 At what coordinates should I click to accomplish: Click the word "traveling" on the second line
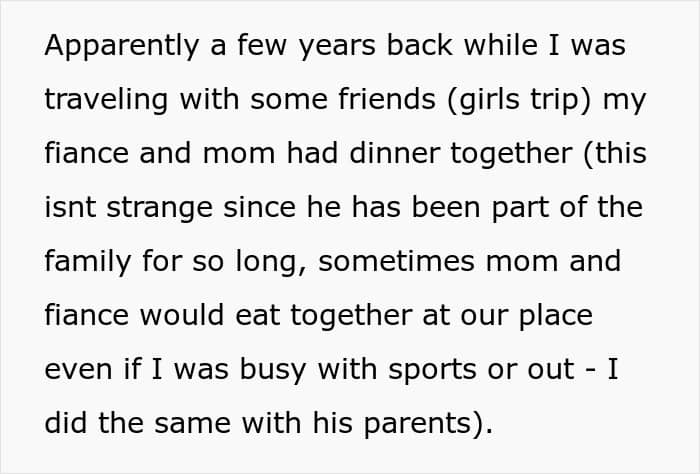(106, 100)
